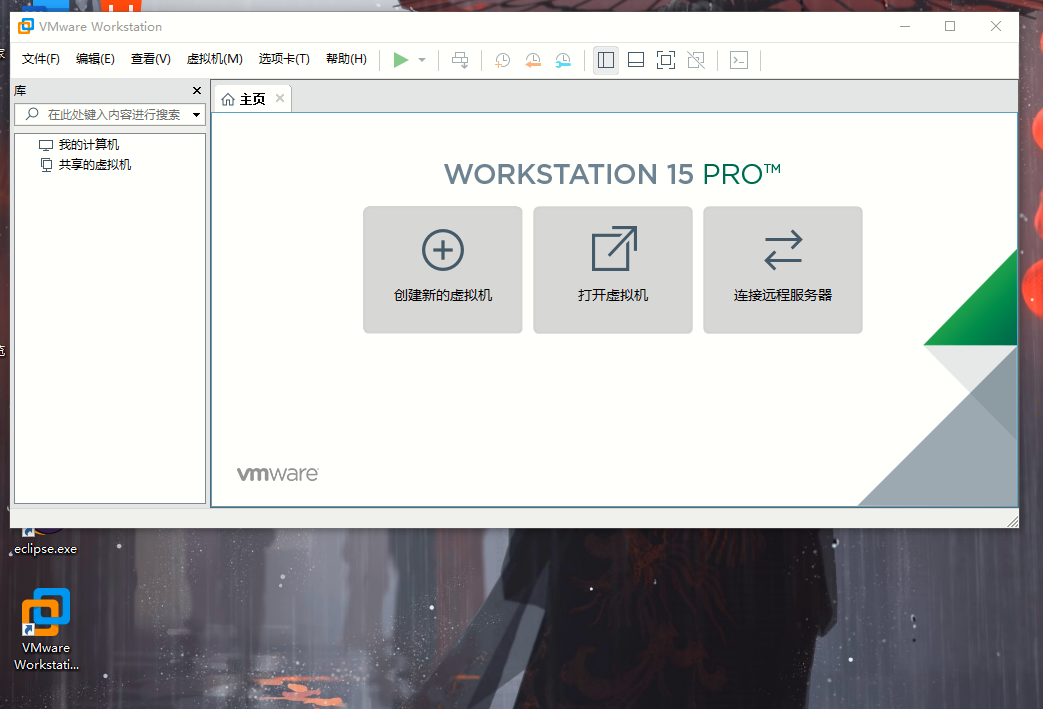Screen dimensions: 1043x709
Task: Click the eclipse.exe desktop shortcut label
Action: point(45,549)
